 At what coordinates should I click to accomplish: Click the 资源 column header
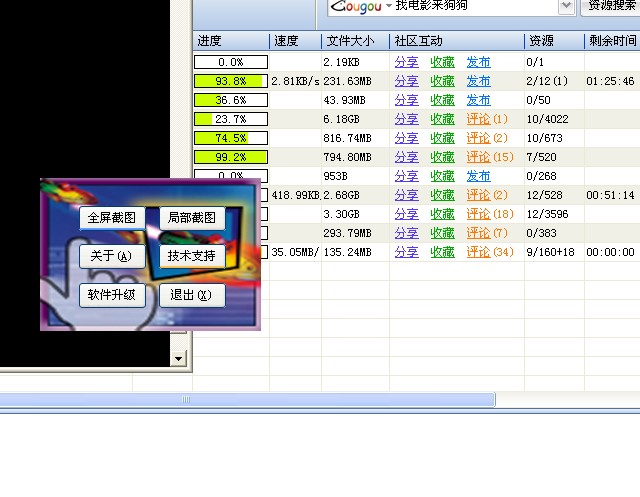tap(553, 41)
